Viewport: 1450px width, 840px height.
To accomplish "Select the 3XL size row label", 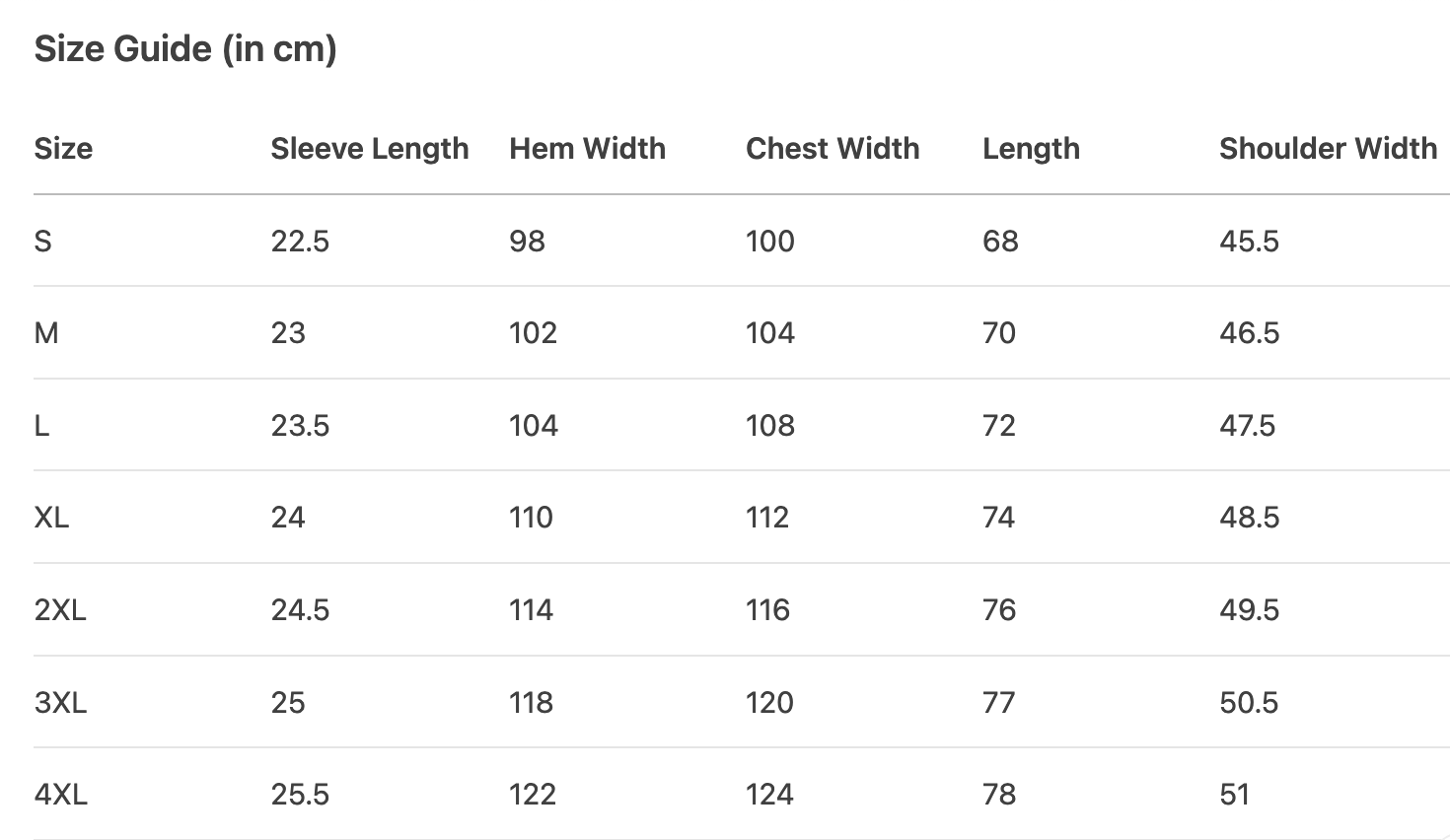I will (60, 703).
